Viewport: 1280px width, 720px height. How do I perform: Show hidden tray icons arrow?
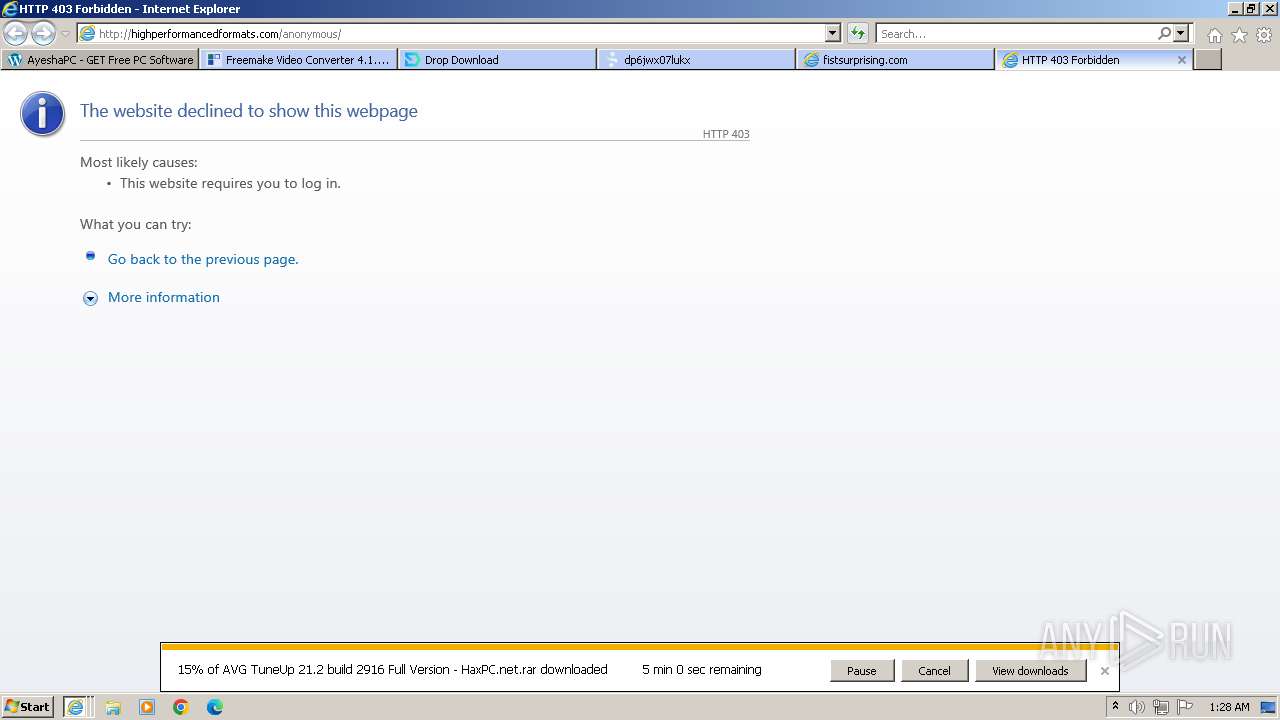tap(1115, 707)
